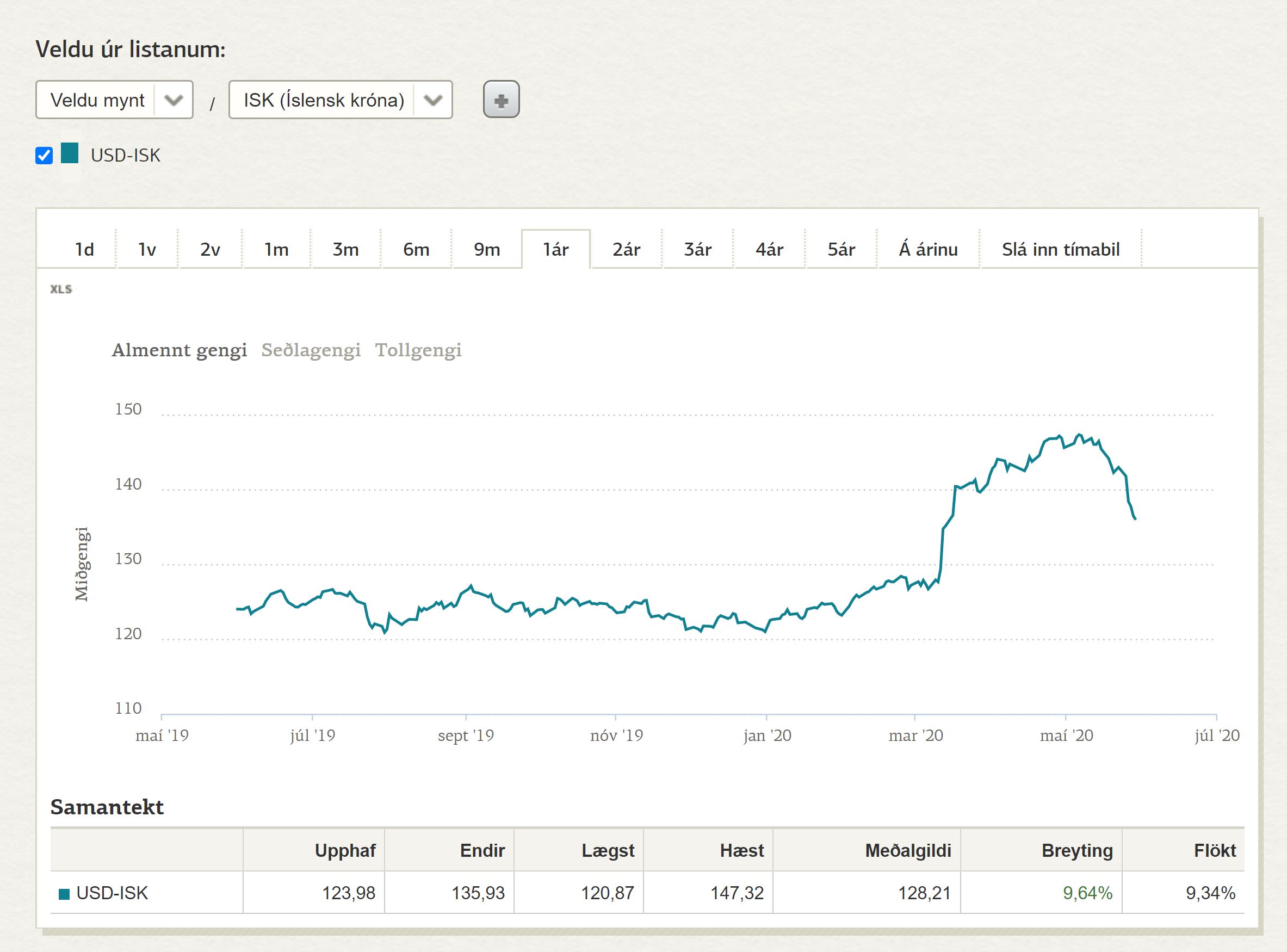
Task: Click the plus add currency pair button
Action: 500,100
